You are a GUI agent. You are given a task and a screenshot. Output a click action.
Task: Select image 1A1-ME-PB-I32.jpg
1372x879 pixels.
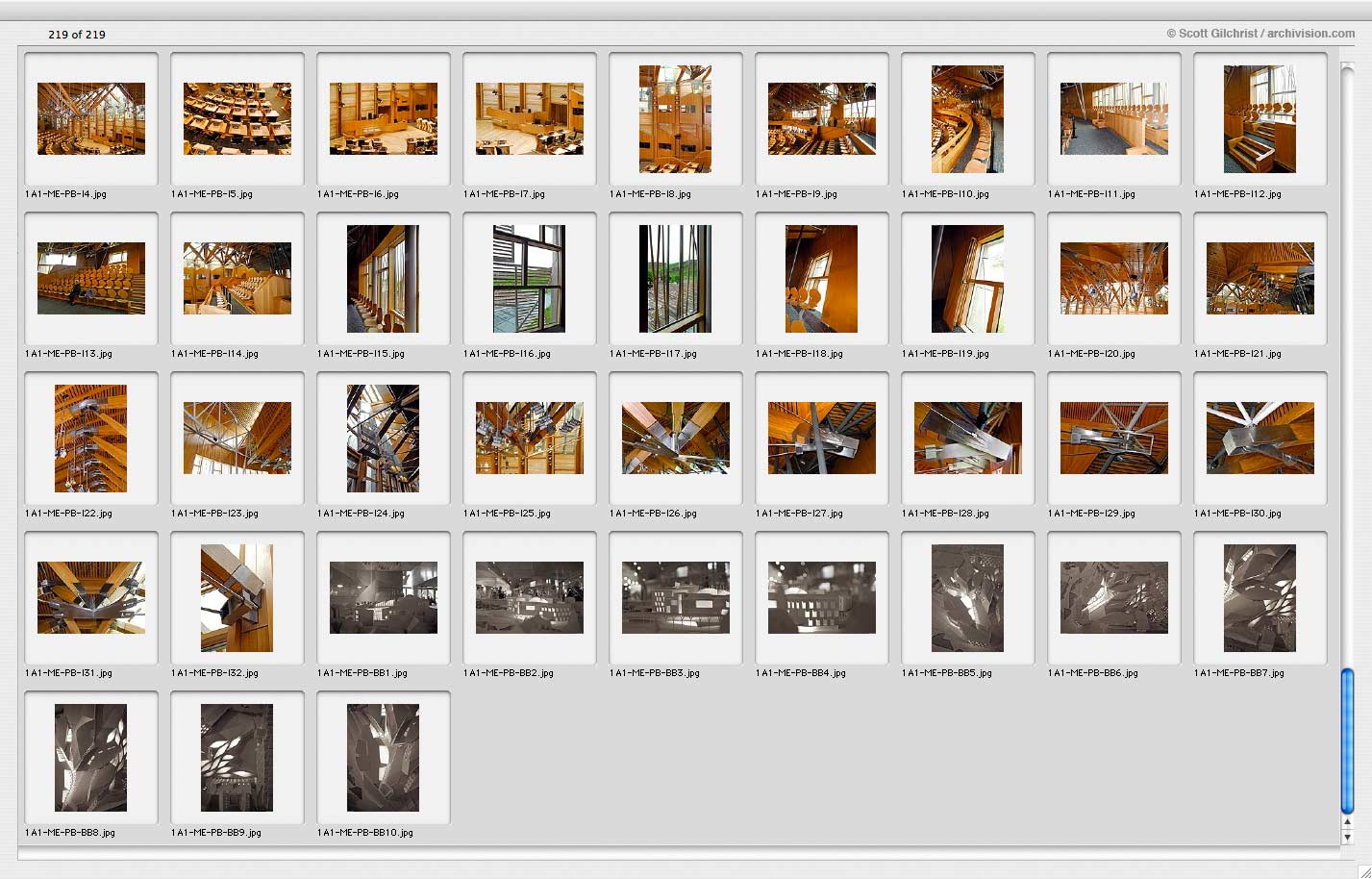click(237, 598)
